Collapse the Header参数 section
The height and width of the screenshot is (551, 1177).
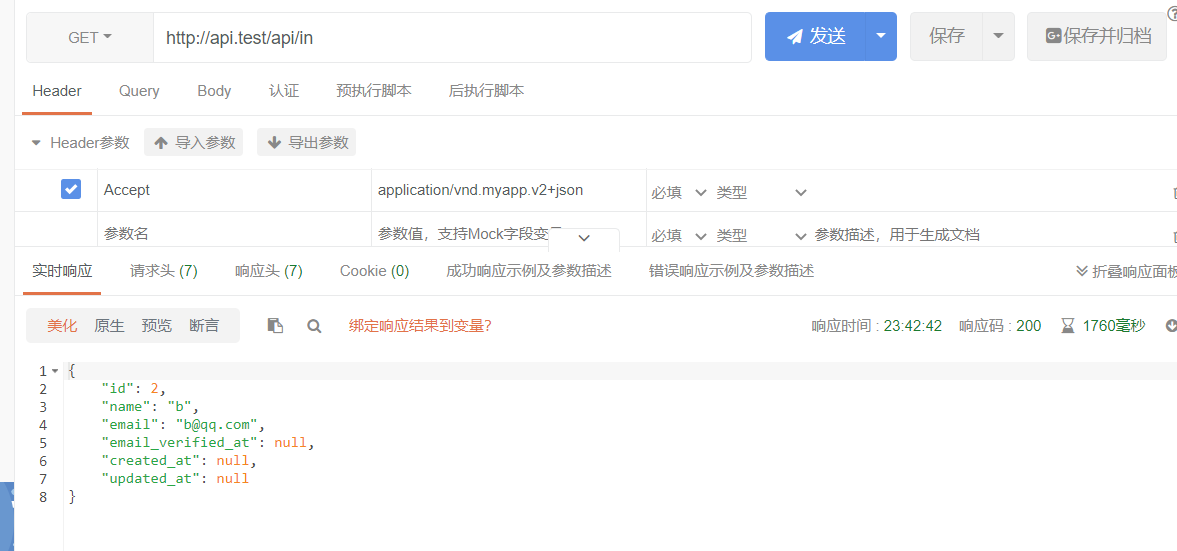(x=35, y=143)
